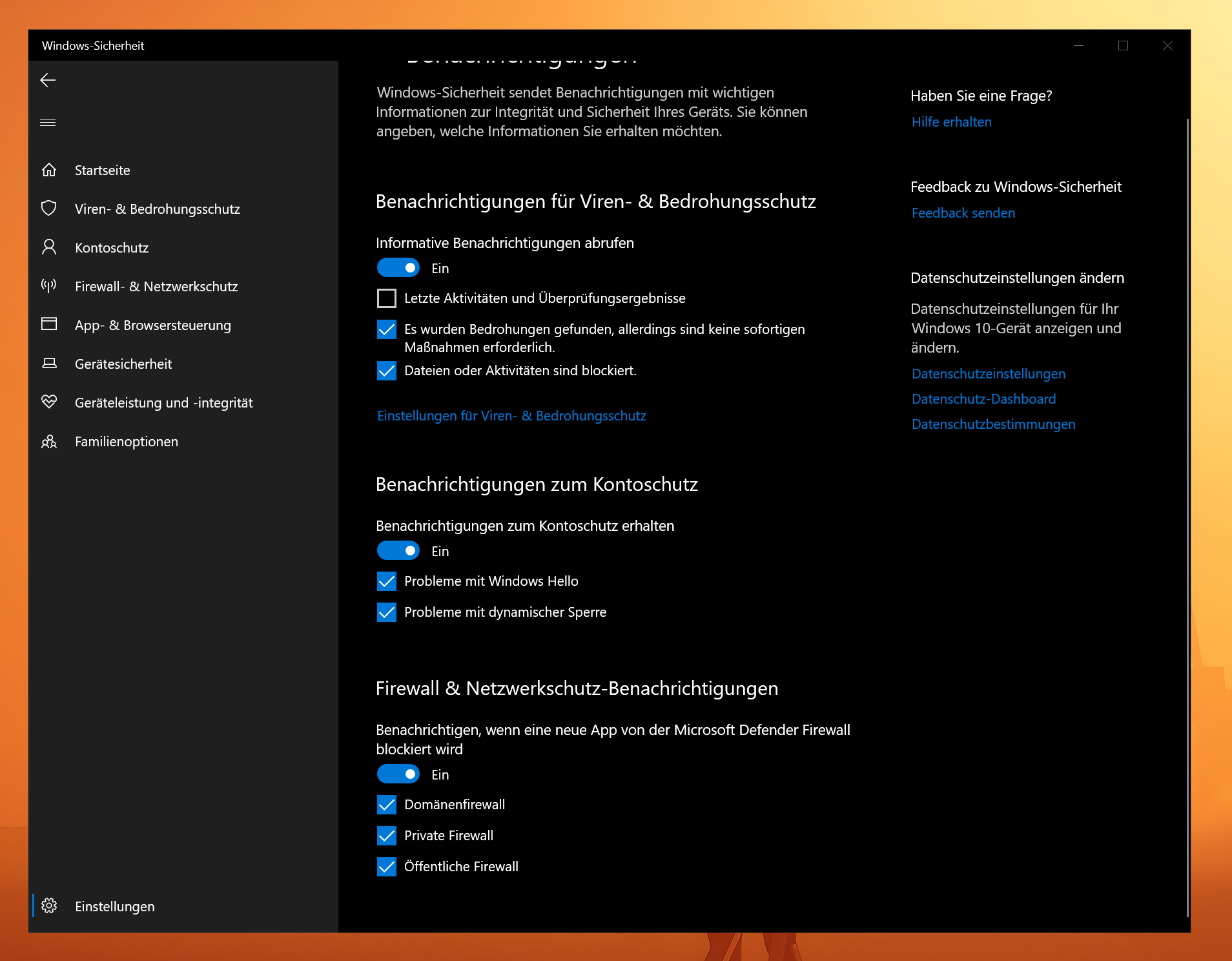This screenshot has width=1232, height=961.
Task: Open App- & Browsersteuerung page
Action: [x=183, y=325]
